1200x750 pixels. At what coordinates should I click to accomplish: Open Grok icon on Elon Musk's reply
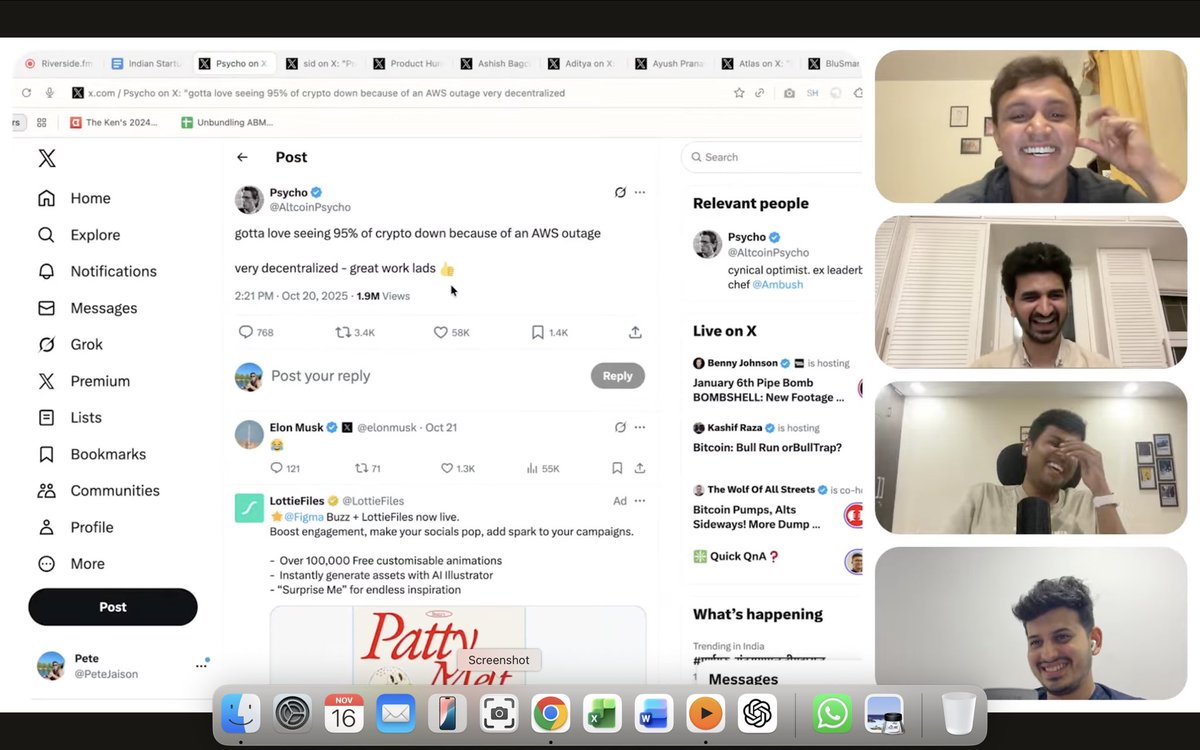620,427
